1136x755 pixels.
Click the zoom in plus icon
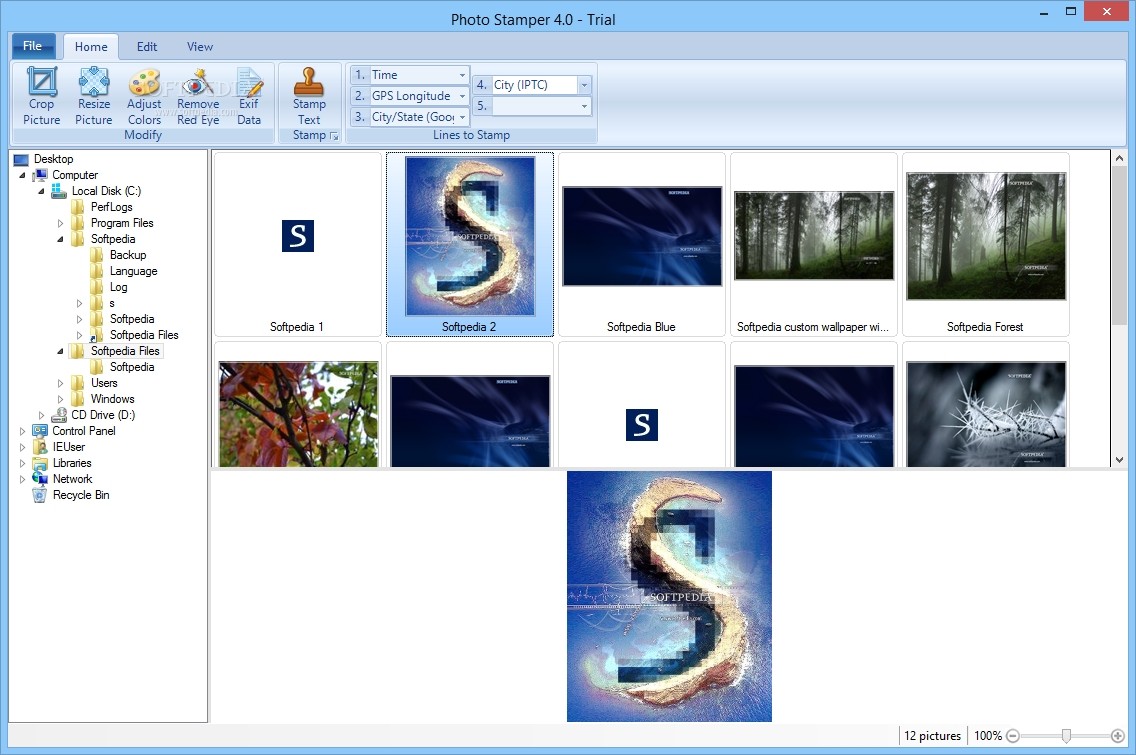(x=1118, y=736)
